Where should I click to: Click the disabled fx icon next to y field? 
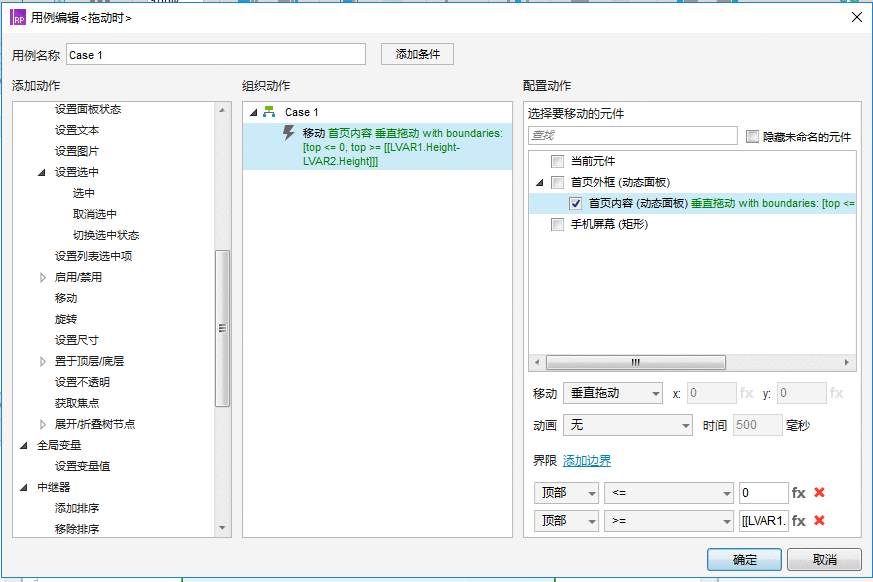pos(836,393)
